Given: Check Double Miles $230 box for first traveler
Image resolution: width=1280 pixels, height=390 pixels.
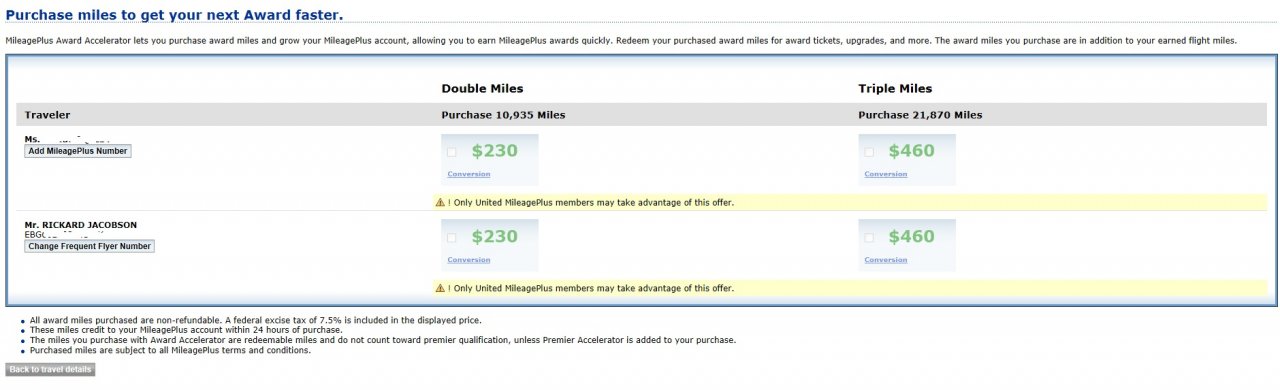Looking at the screenshot, I should coord(452,152).
